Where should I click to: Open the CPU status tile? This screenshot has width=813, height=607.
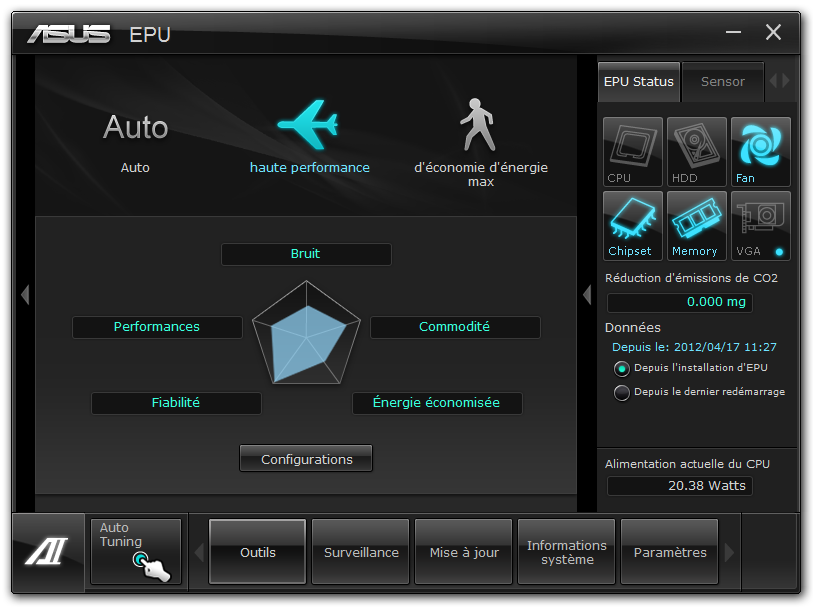click(633, 151)
